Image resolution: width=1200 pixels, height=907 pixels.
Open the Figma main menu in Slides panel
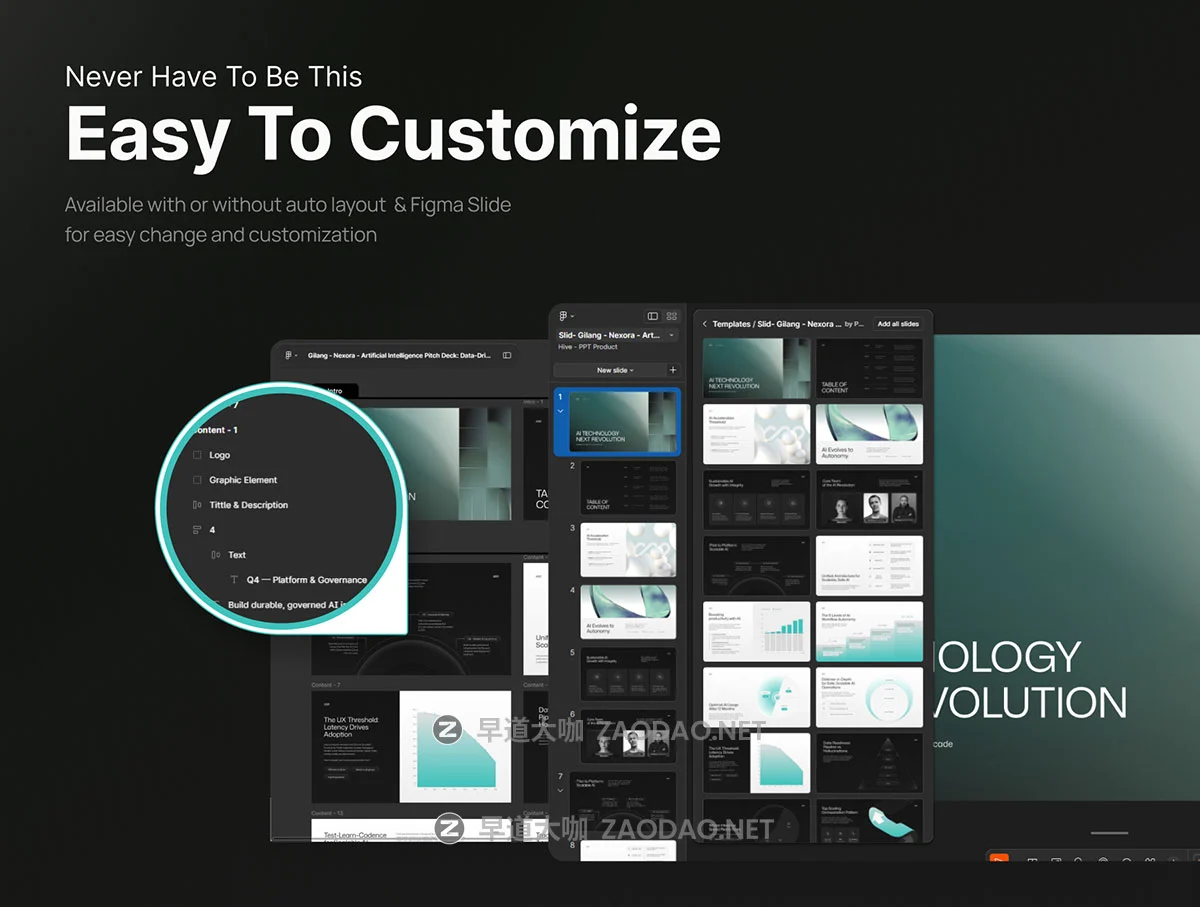565,316
